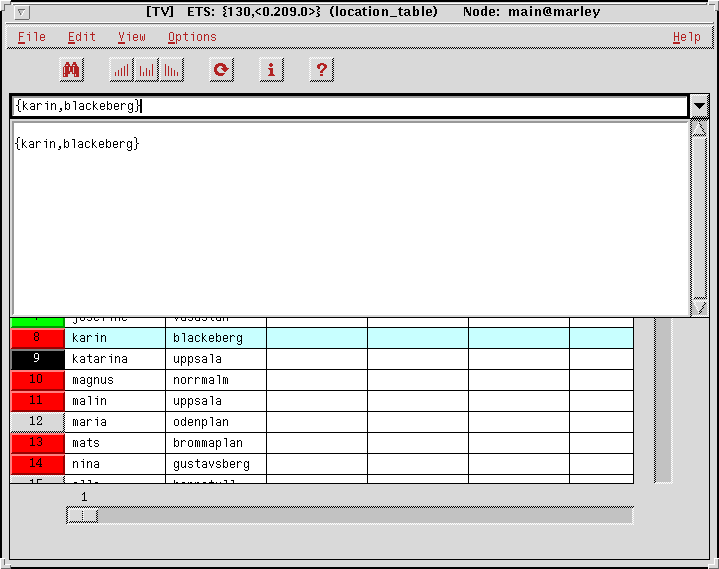Click the red refresh icon
The height and width of the screenshot is (569, 719).
coord(221,70)
